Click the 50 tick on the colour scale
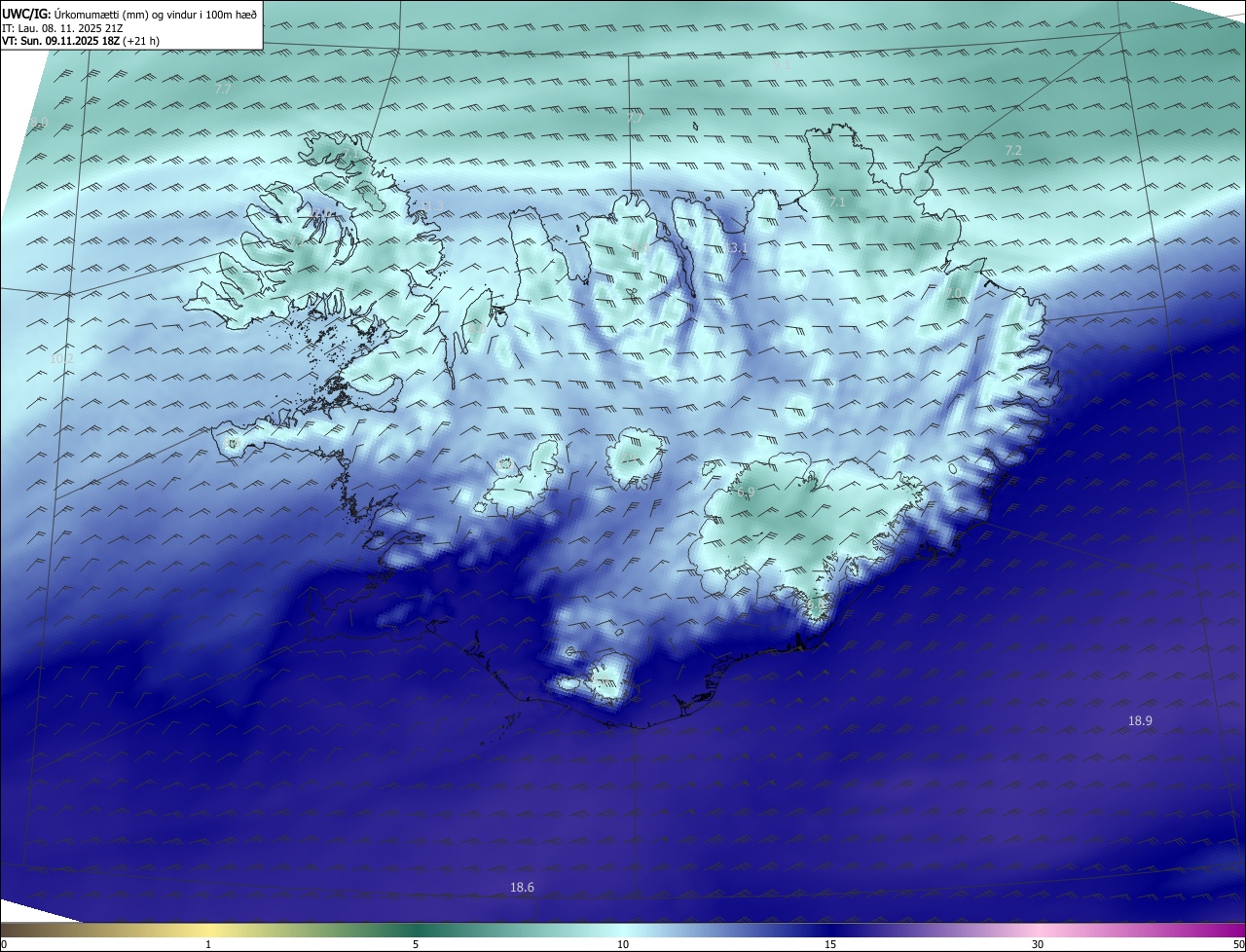Viewport: 1246px width, 952px height. tap(1239, 944)
